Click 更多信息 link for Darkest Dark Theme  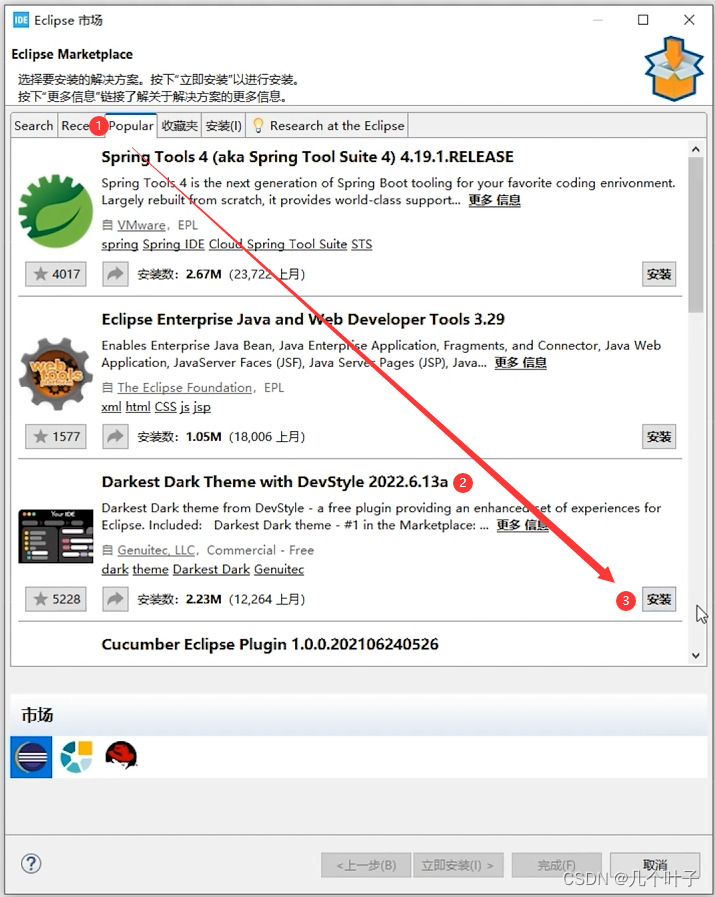522,525
